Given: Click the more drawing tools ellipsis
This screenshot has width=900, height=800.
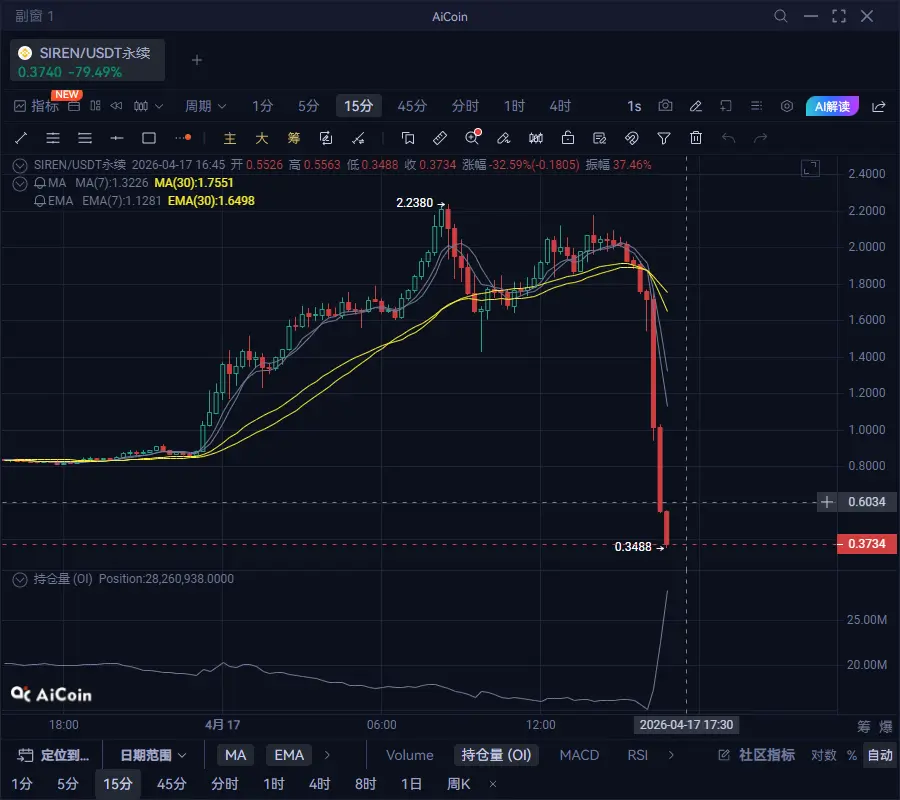Looking at the screenshot, I should 183,138.
